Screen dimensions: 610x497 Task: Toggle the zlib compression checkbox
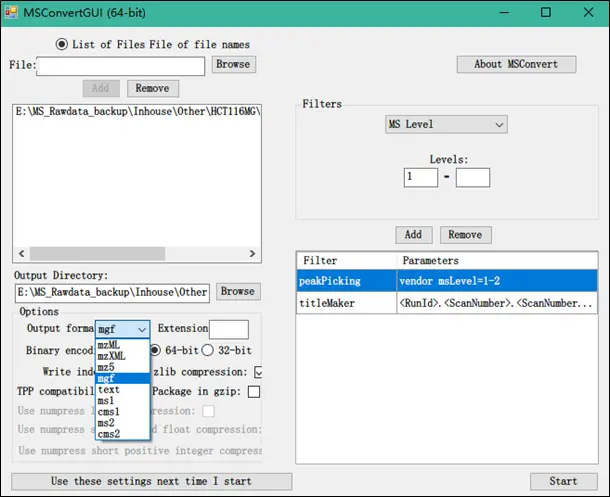258,372
